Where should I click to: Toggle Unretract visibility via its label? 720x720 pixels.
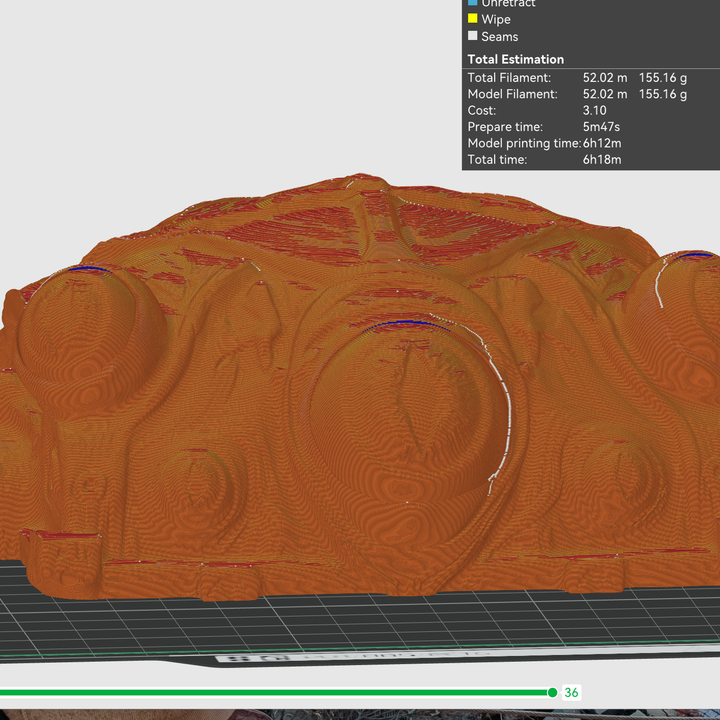[x=508, y=4]
